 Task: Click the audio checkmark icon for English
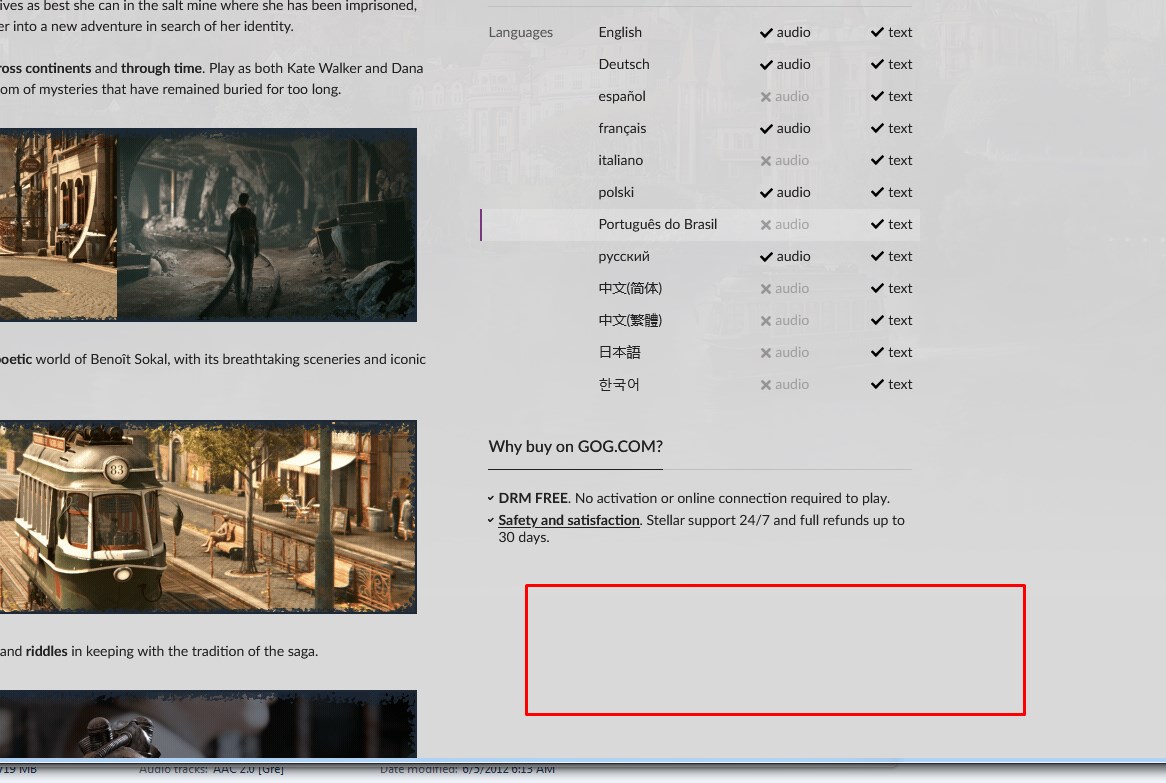766,33
